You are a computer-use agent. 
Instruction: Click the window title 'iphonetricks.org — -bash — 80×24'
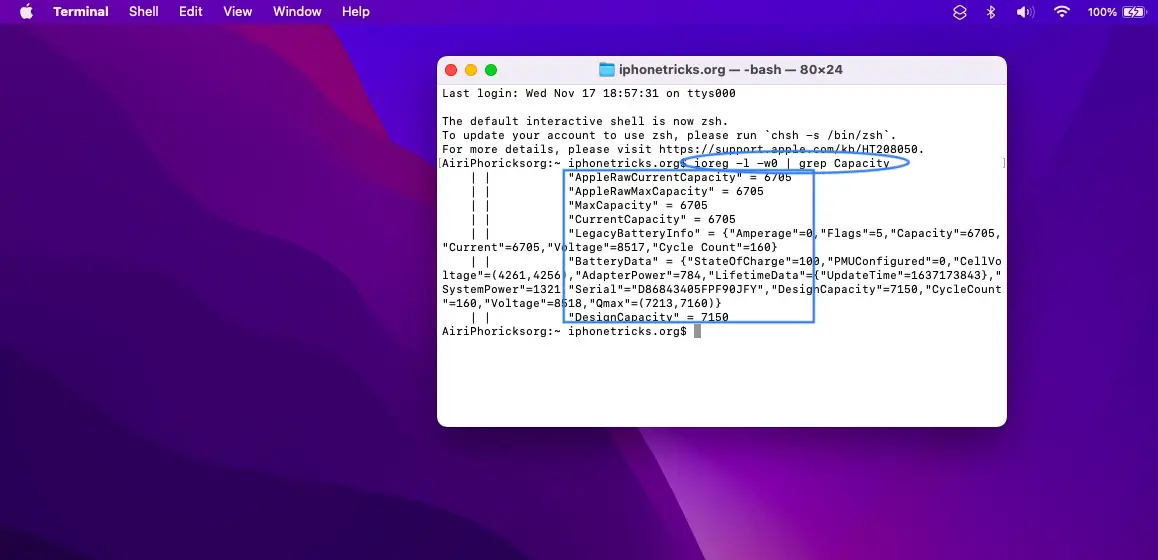pyautogui.click(x=730, y=70)
